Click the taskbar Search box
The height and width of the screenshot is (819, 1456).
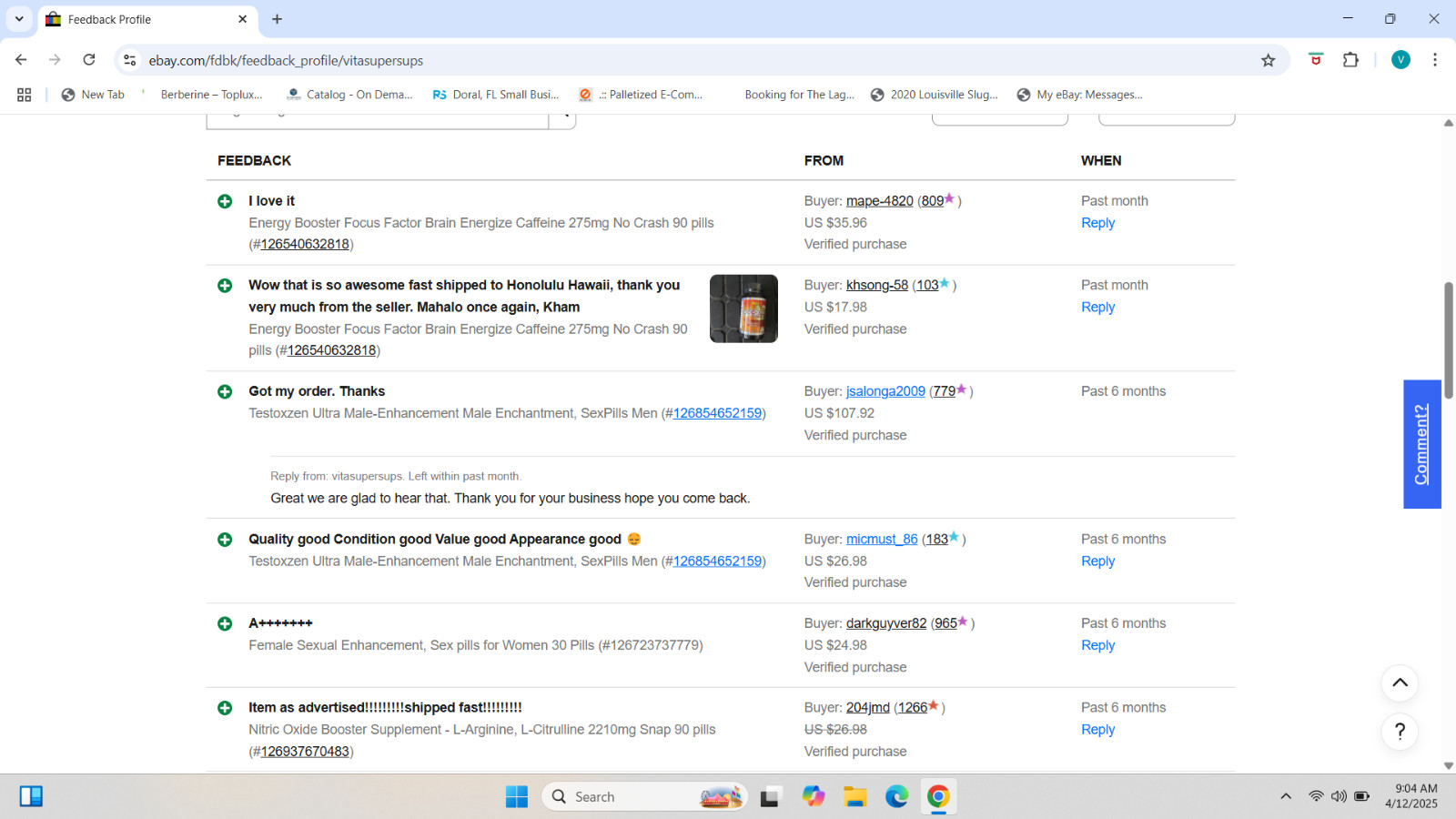point(644,797)
